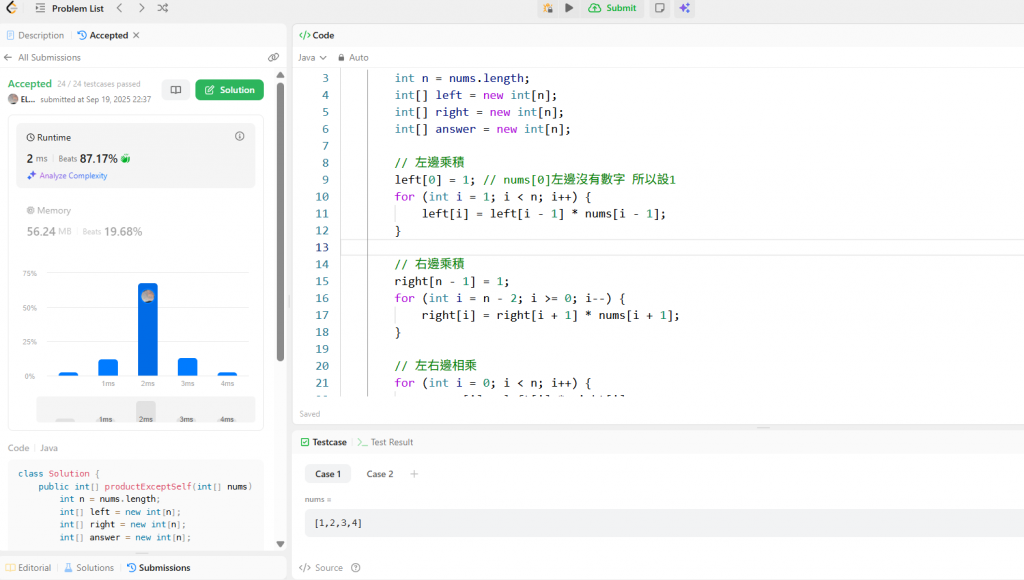This screenshot has height=580, width=1024.
Task: Click the Beats 87.17% runtime badge icon
Action: click(125, 158)
